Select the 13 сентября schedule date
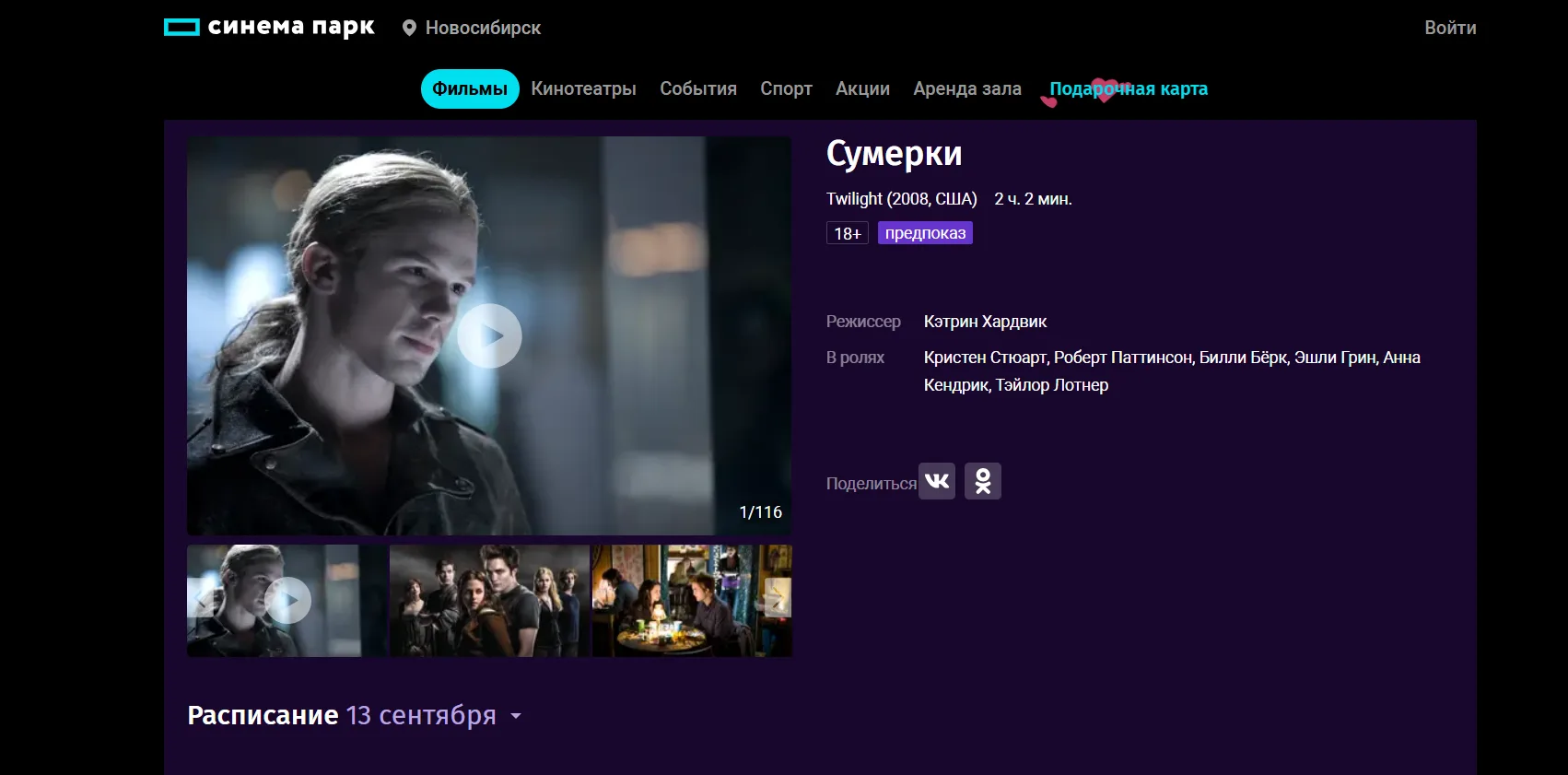The width and height of the screenshot is (1568, 775). 421,715
